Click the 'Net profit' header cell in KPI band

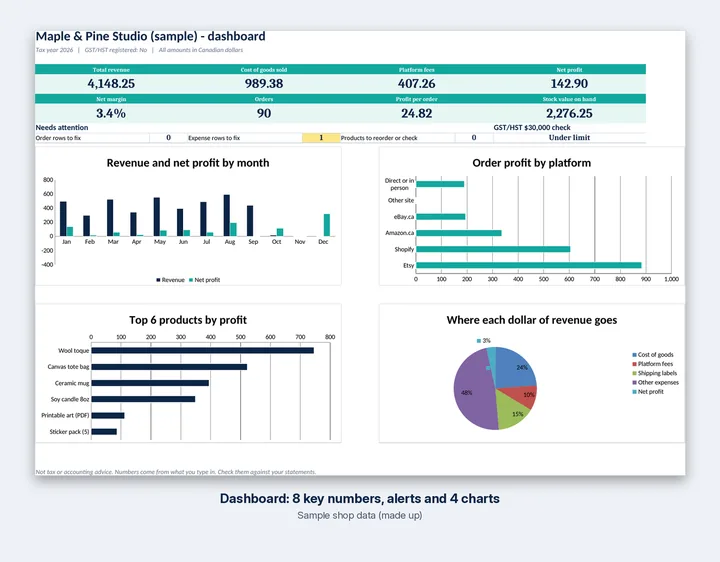(569, 70)
